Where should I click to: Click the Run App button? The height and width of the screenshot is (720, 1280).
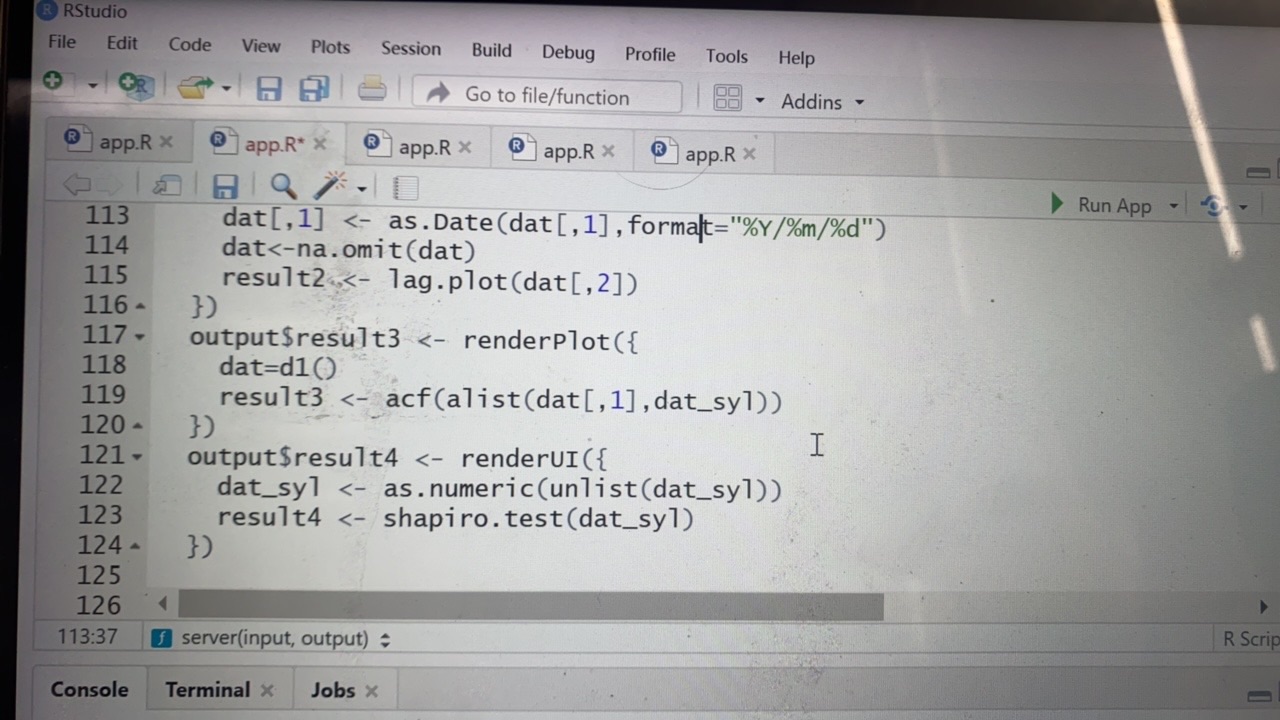1103,205
